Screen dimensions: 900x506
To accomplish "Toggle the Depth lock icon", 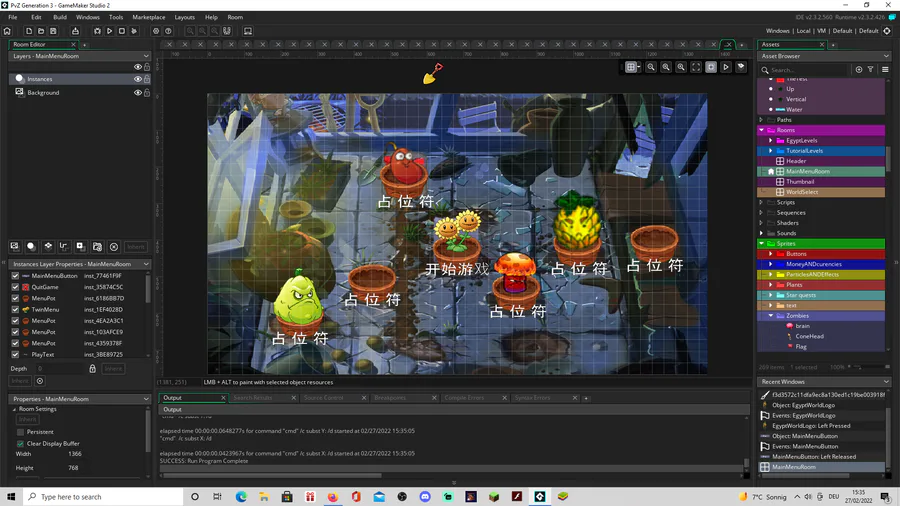I will tap(92, 368).
